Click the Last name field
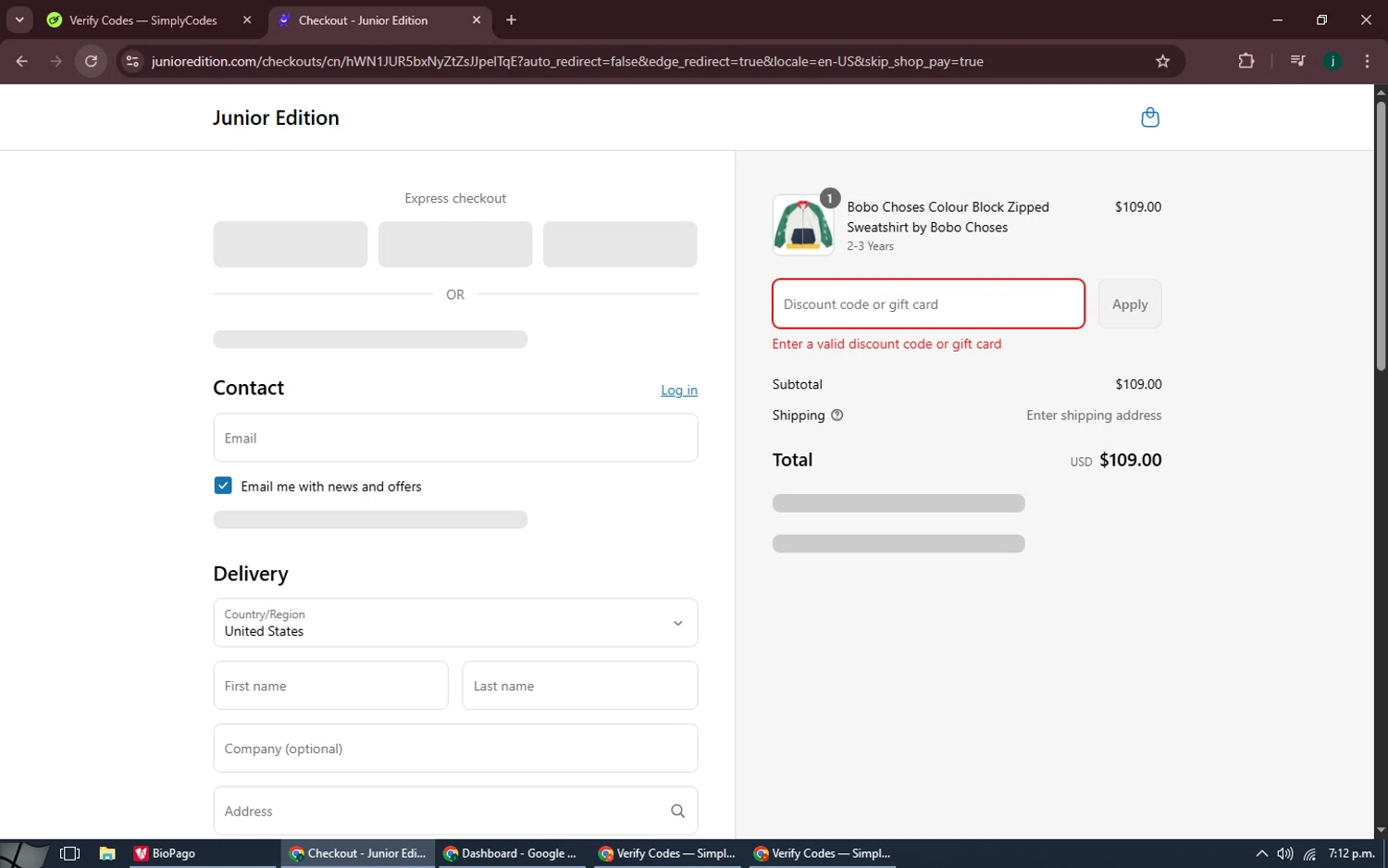 [x=579, y=686]
